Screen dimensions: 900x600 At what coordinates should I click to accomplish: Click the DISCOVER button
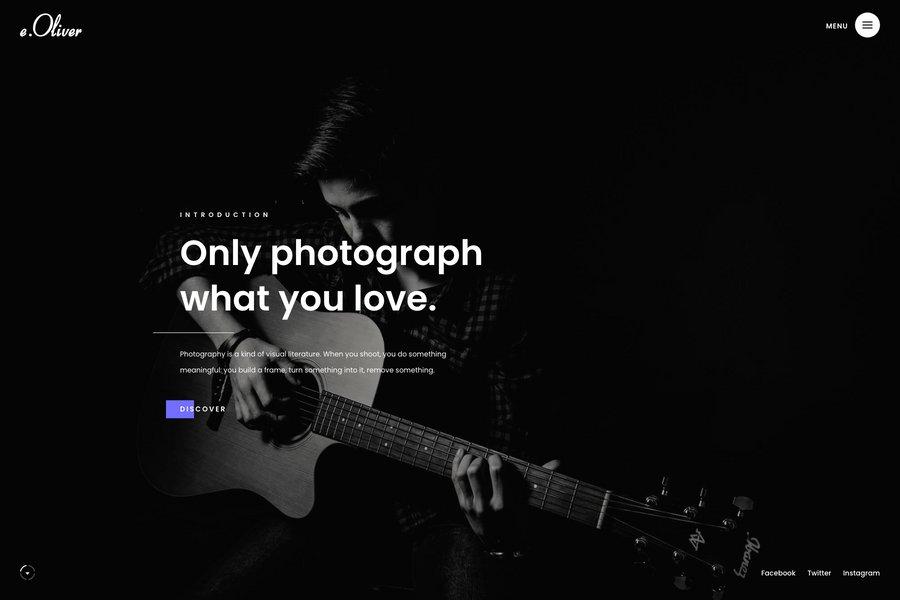(196, 409)
